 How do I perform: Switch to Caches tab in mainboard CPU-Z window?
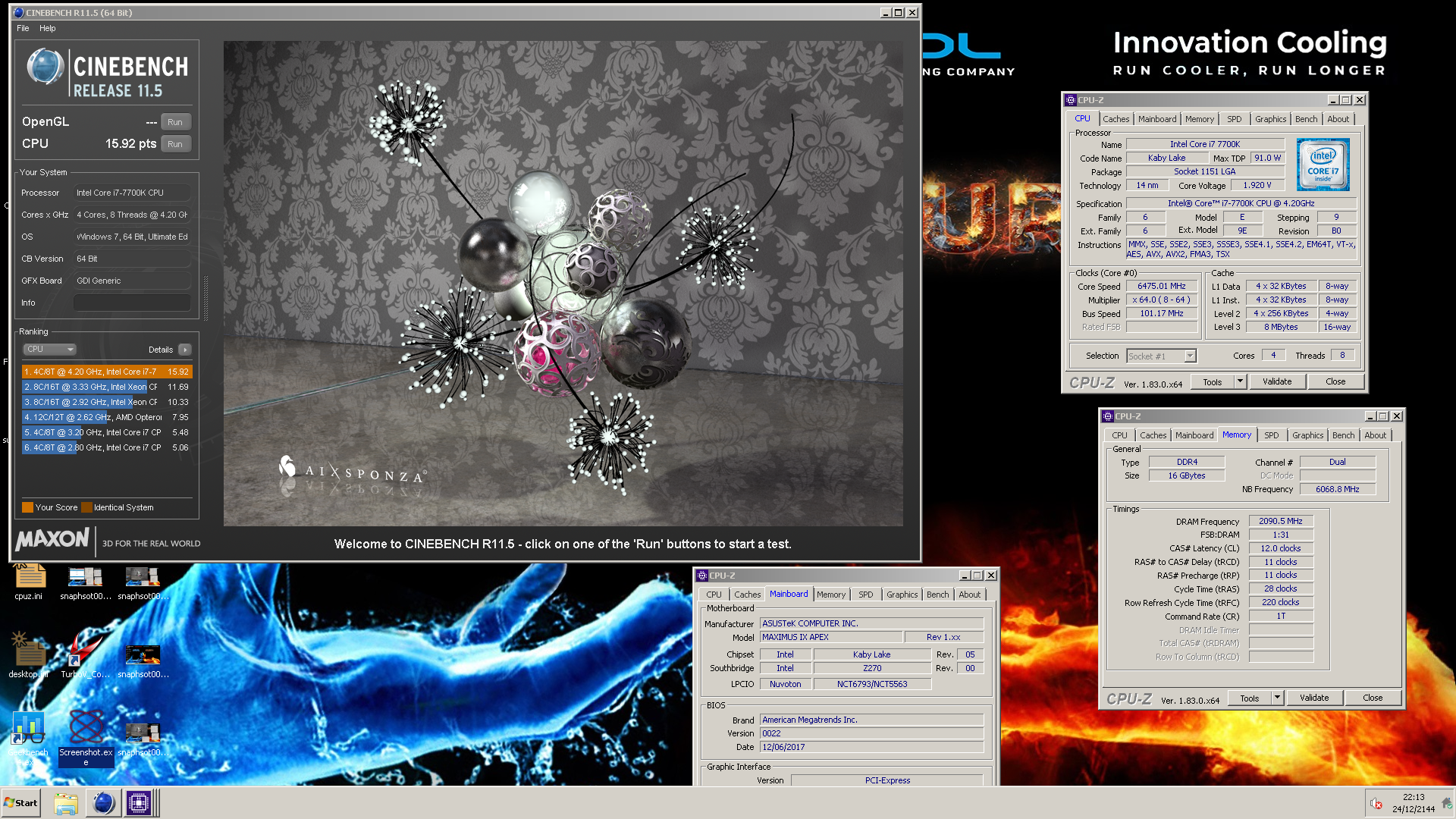click(747, 595)
